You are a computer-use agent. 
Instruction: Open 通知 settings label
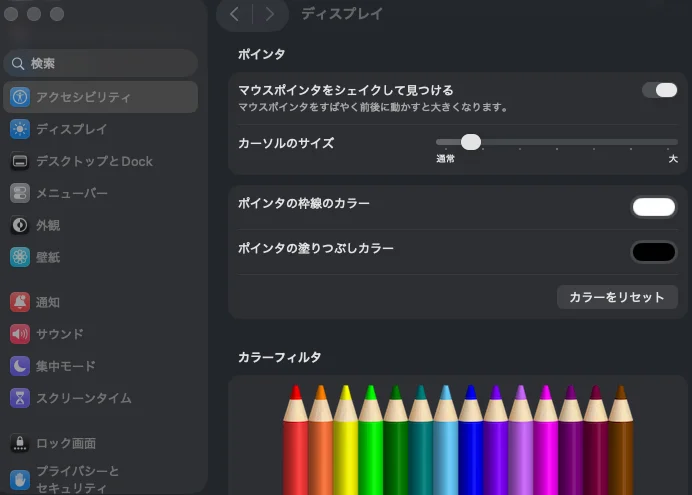(x=48, y=302)
